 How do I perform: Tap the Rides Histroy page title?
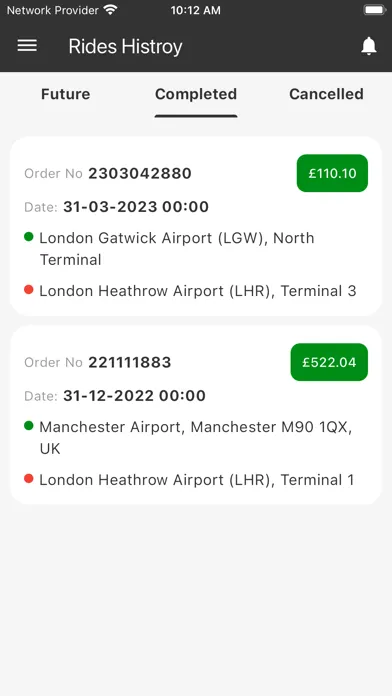coord(126,47)
